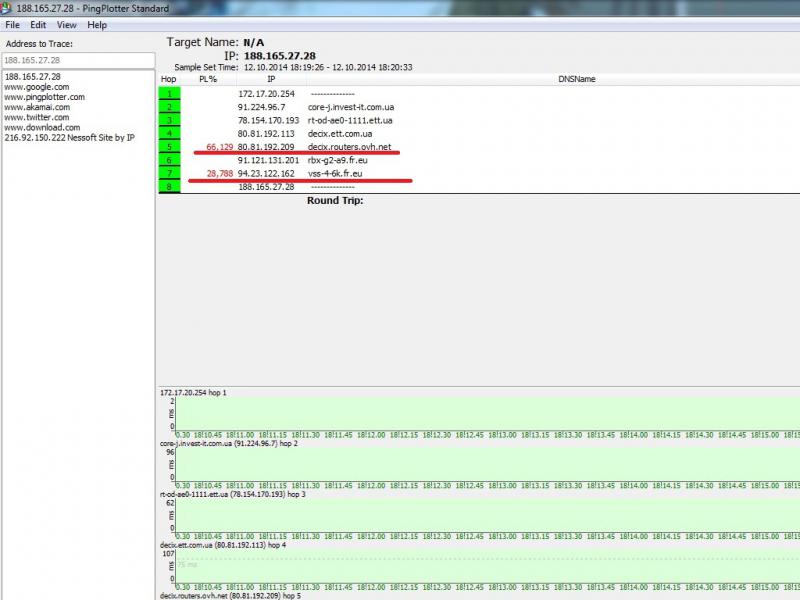Select www.pingplotter.com in the address list

(x=44, y=97)
